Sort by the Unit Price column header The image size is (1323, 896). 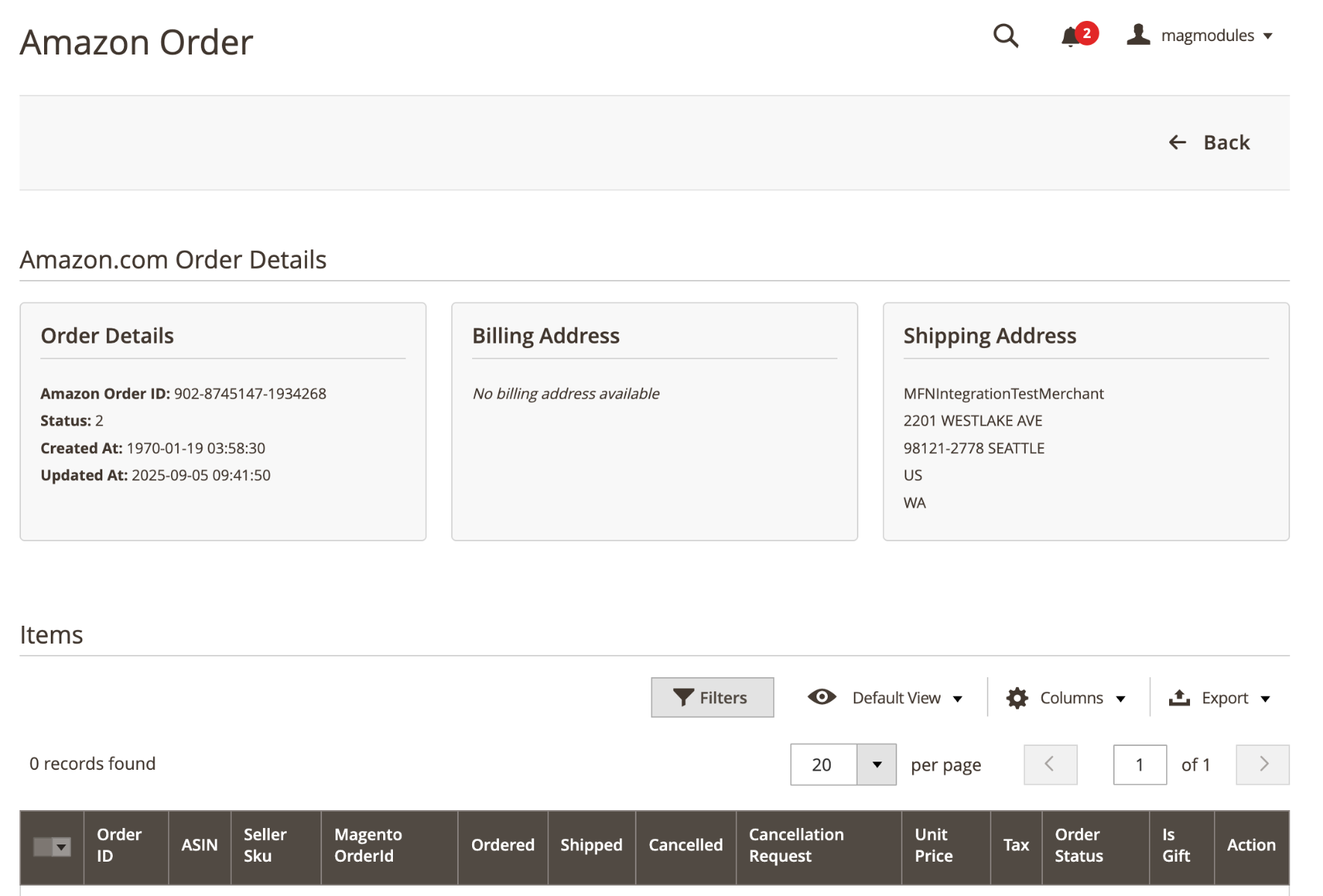933,845
